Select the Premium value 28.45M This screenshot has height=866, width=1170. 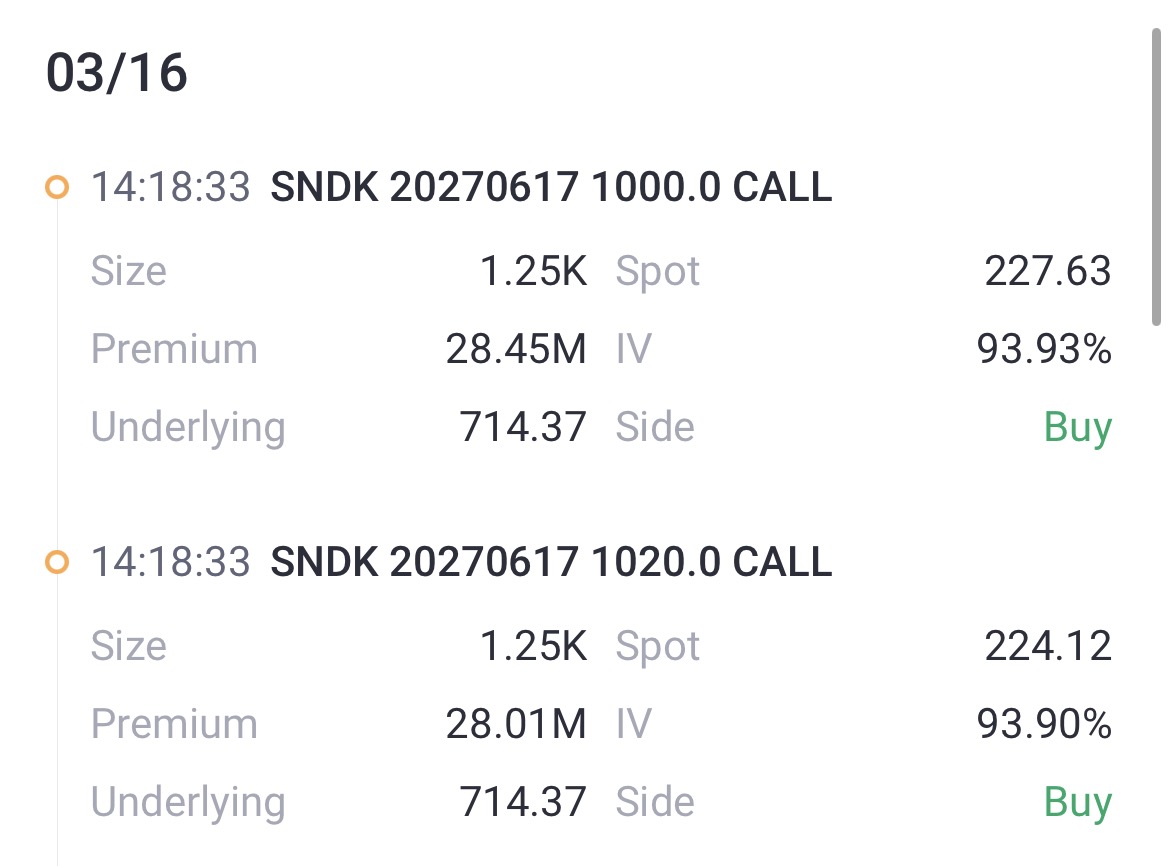tap(518, 348)
